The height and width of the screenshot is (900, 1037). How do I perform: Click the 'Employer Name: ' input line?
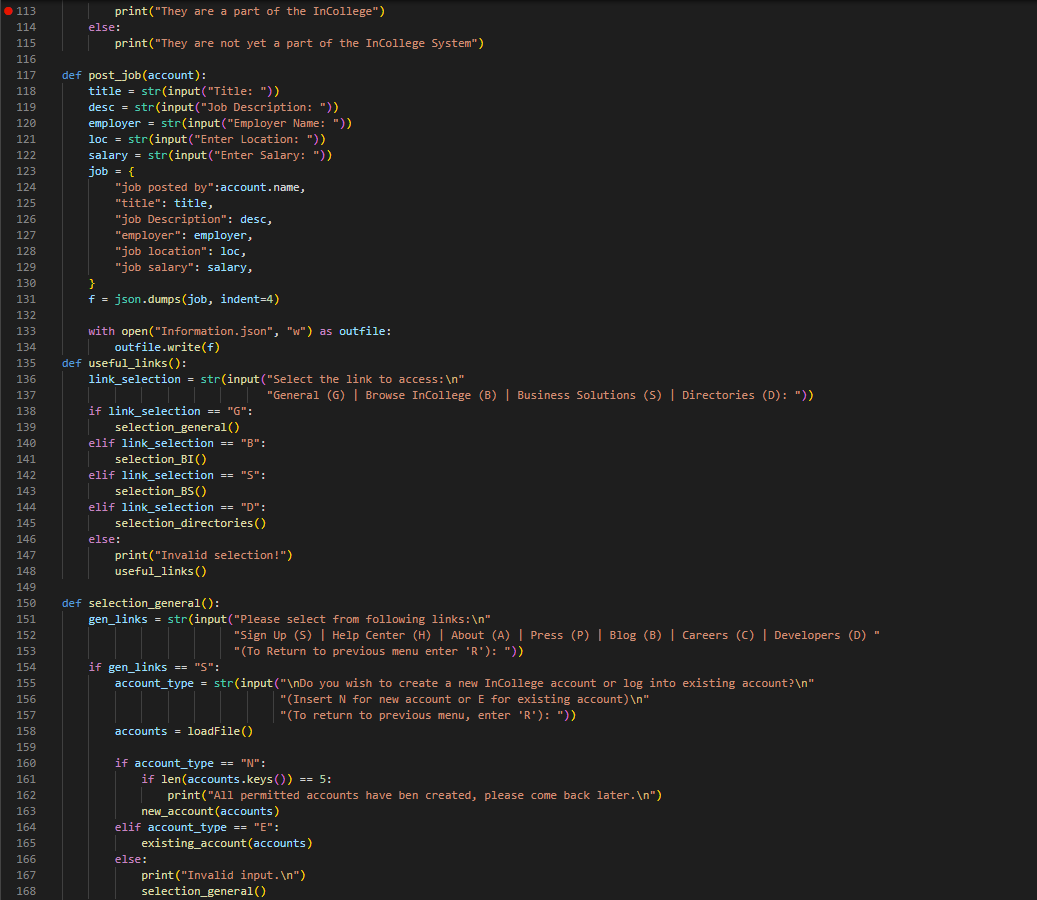pos(220,123)
